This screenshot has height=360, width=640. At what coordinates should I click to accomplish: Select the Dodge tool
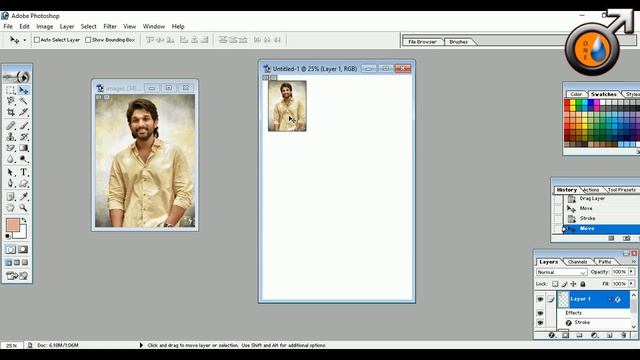(x=23, y=159)
